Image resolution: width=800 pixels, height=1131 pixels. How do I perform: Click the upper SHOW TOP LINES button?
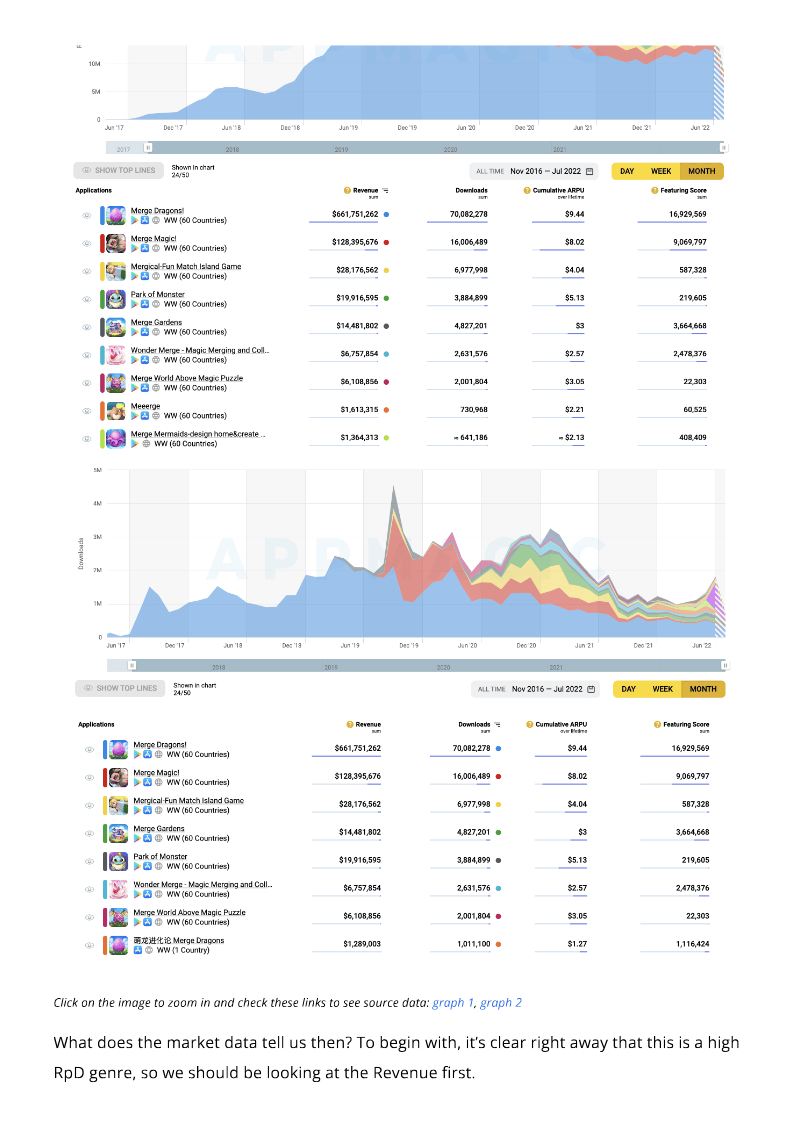click(119, 171)
